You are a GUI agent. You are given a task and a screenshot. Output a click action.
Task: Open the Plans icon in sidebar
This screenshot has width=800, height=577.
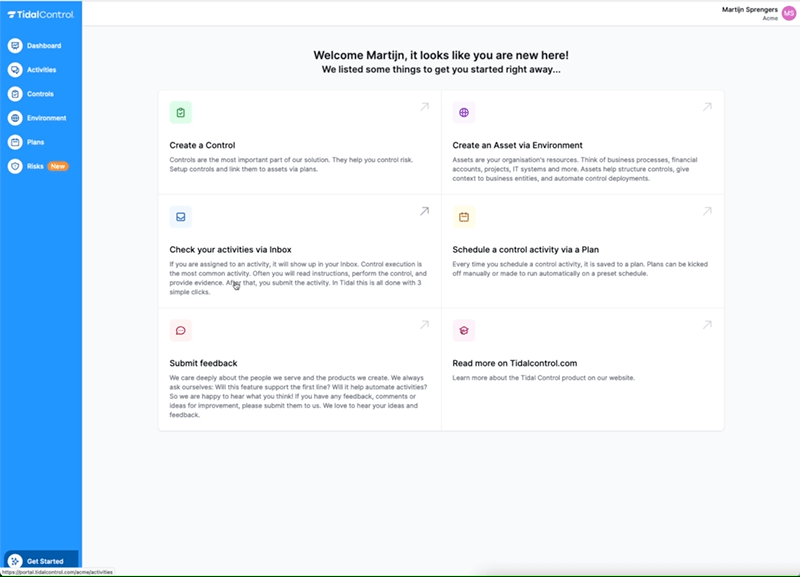tap(15, 142)
